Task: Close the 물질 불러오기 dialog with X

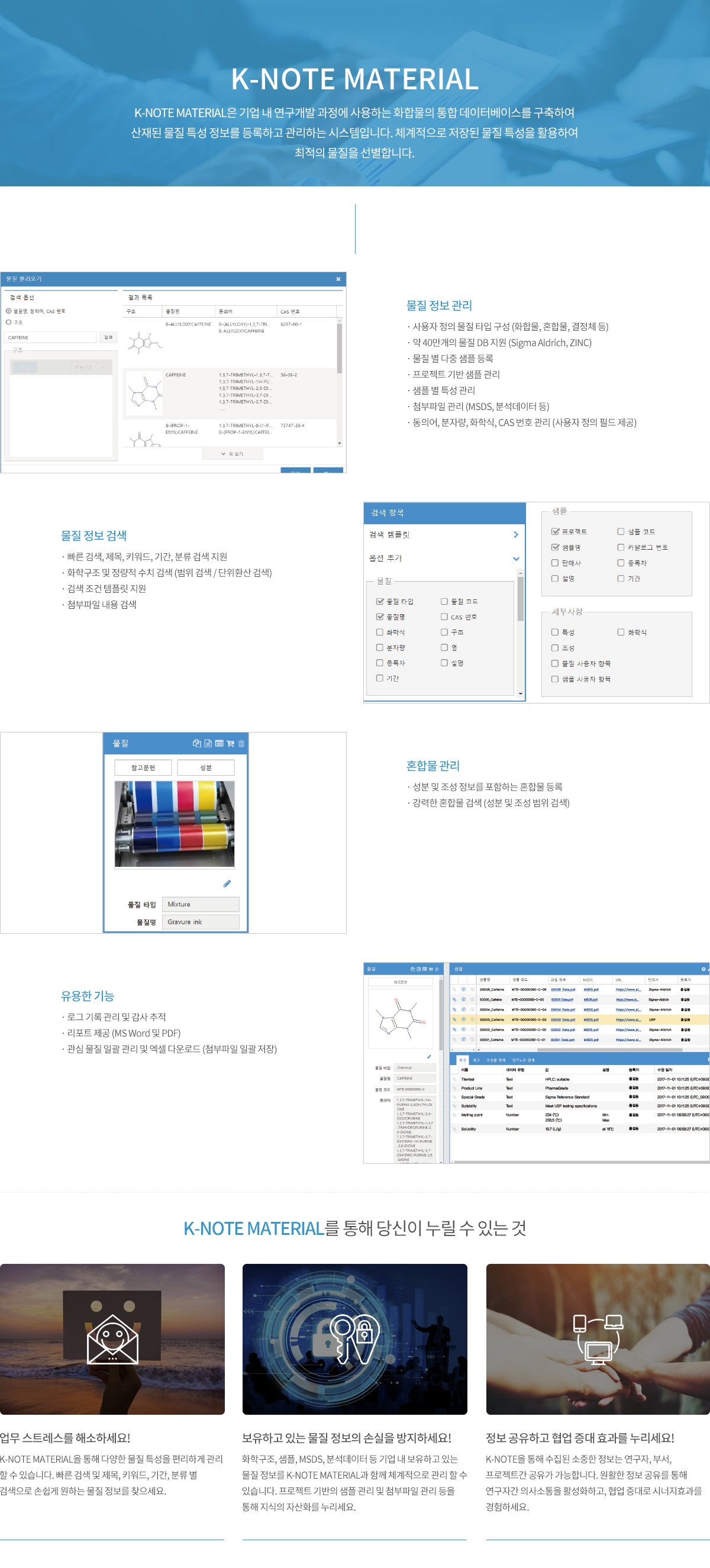Action: click(338, 279)
